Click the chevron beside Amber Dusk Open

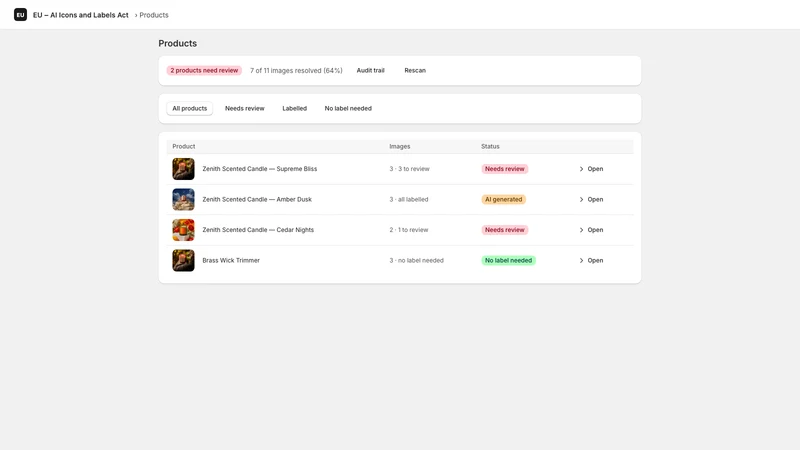coord(581,199)
